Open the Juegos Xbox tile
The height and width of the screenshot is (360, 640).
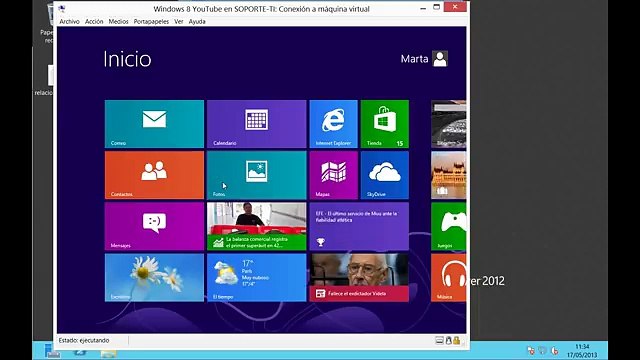449,227
